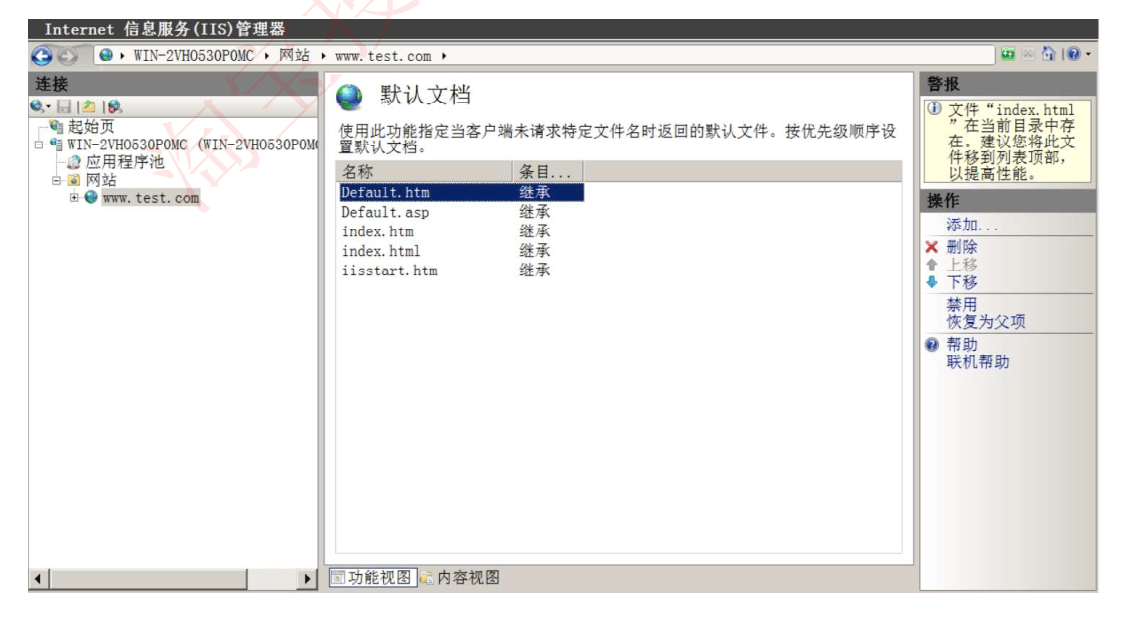Click the tree panel's scroll right arrow
This screenshot has height=622, width=1126.
tap(307, 578)
